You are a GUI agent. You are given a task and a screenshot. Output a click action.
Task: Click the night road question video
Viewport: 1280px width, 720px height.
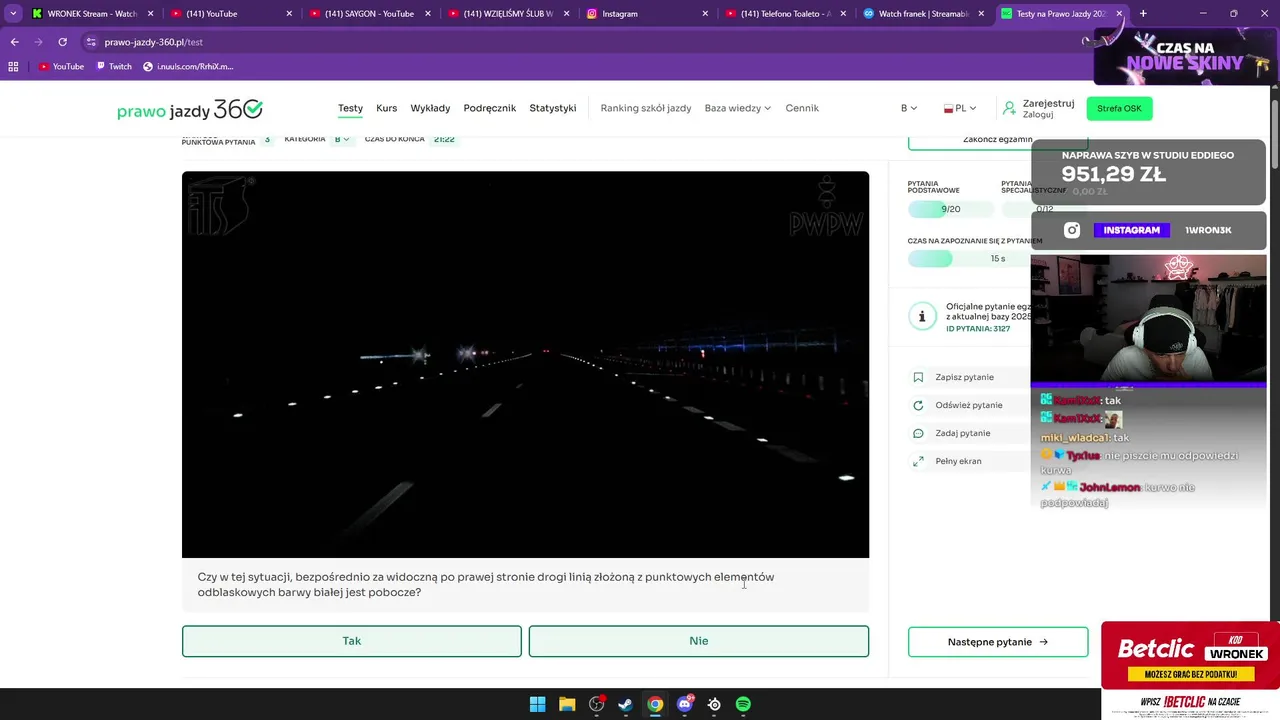[525, 364]
